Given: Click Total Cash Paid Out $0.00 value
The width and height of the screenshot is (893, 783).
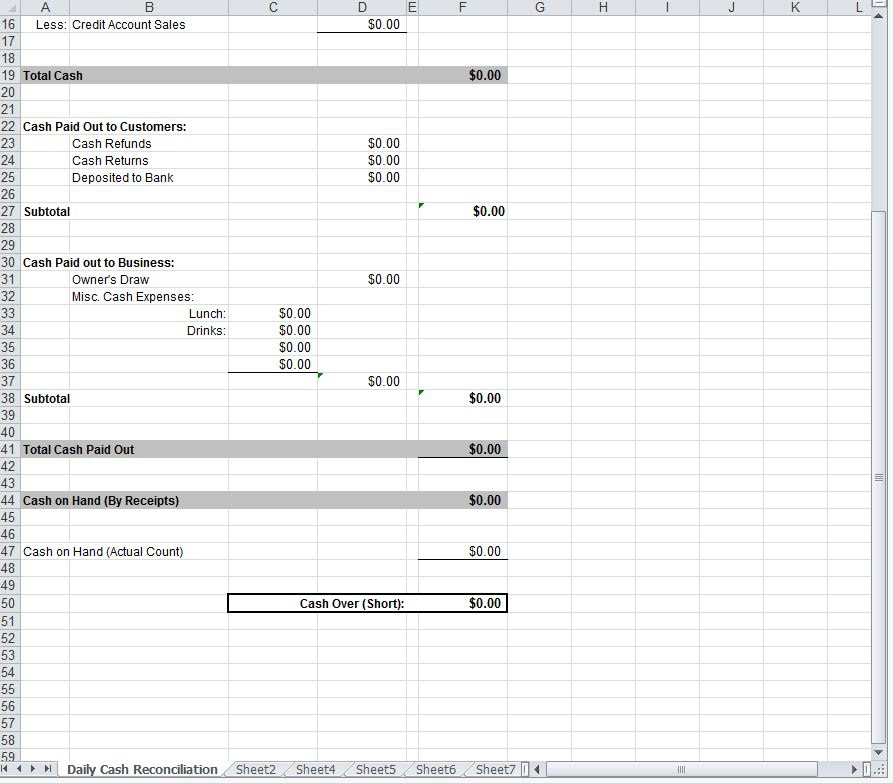Looking at the screenshot, I should pos(485,449).
